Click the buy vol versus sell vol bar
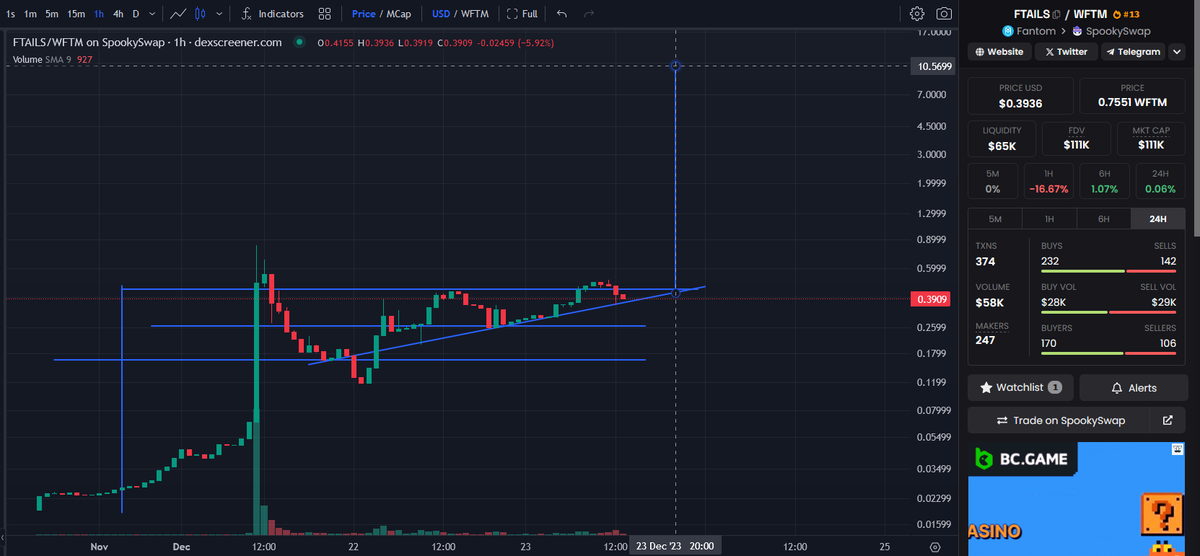1200x556 pixels. point(1108,311)
